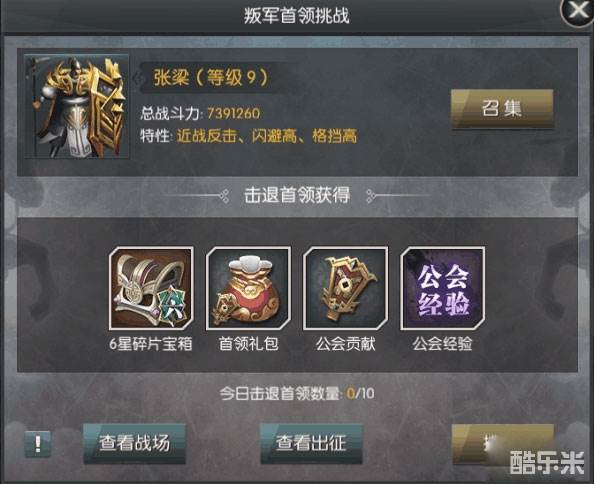Click the 击退首领获得 section header
594x484 pixels.
tap(297, 195)
